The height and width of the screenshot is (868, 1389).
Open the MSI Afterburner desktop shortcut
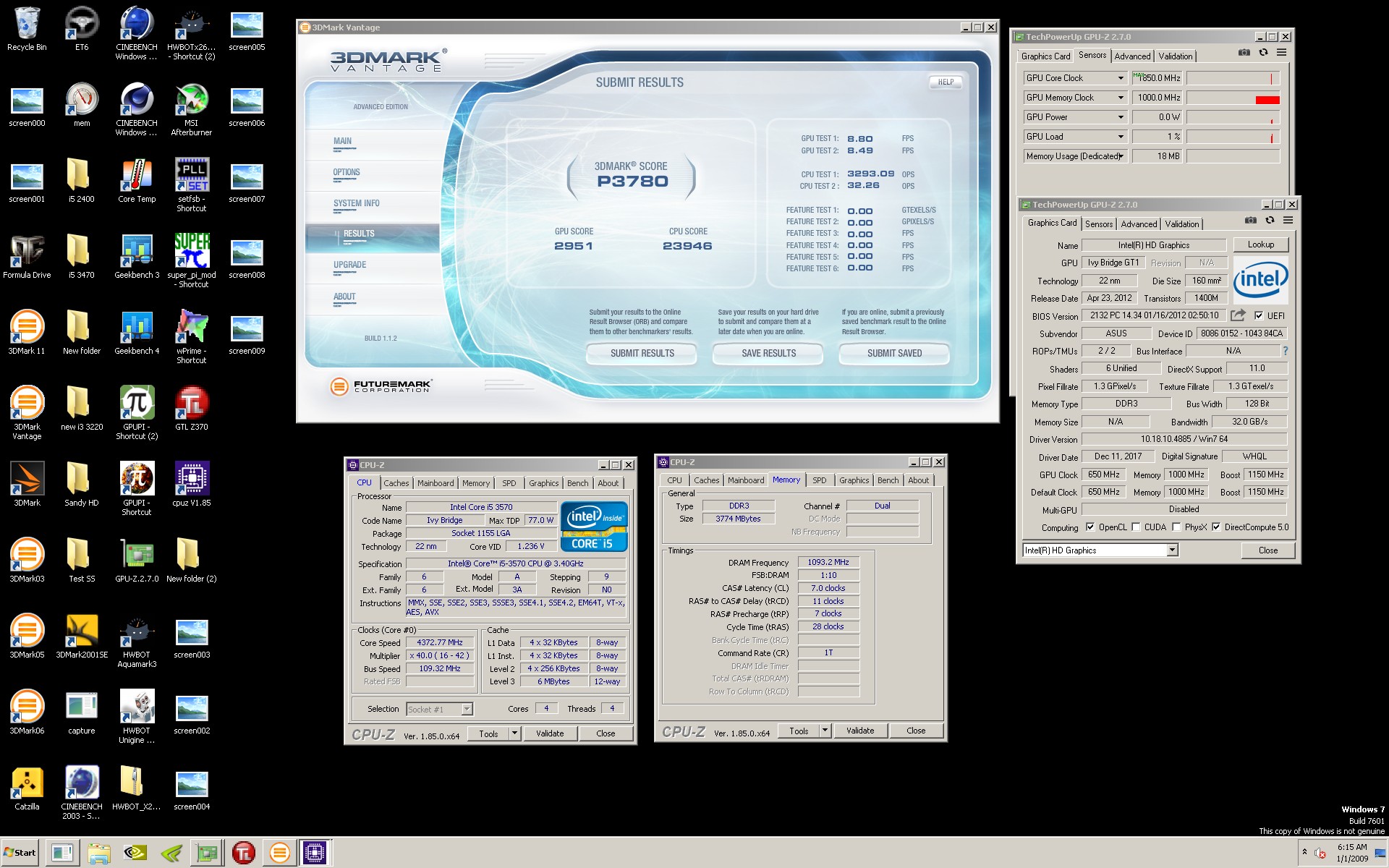coord(191,110)
